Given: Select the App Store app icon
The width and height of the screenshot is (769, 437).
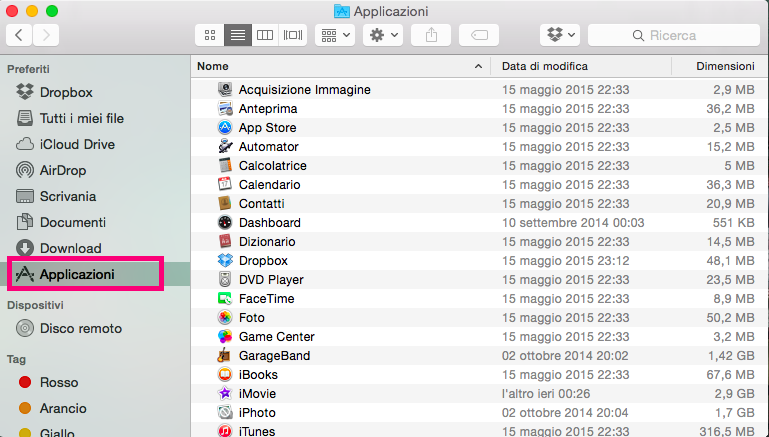Looking at the screenshot, I should (x=225, y=128).
